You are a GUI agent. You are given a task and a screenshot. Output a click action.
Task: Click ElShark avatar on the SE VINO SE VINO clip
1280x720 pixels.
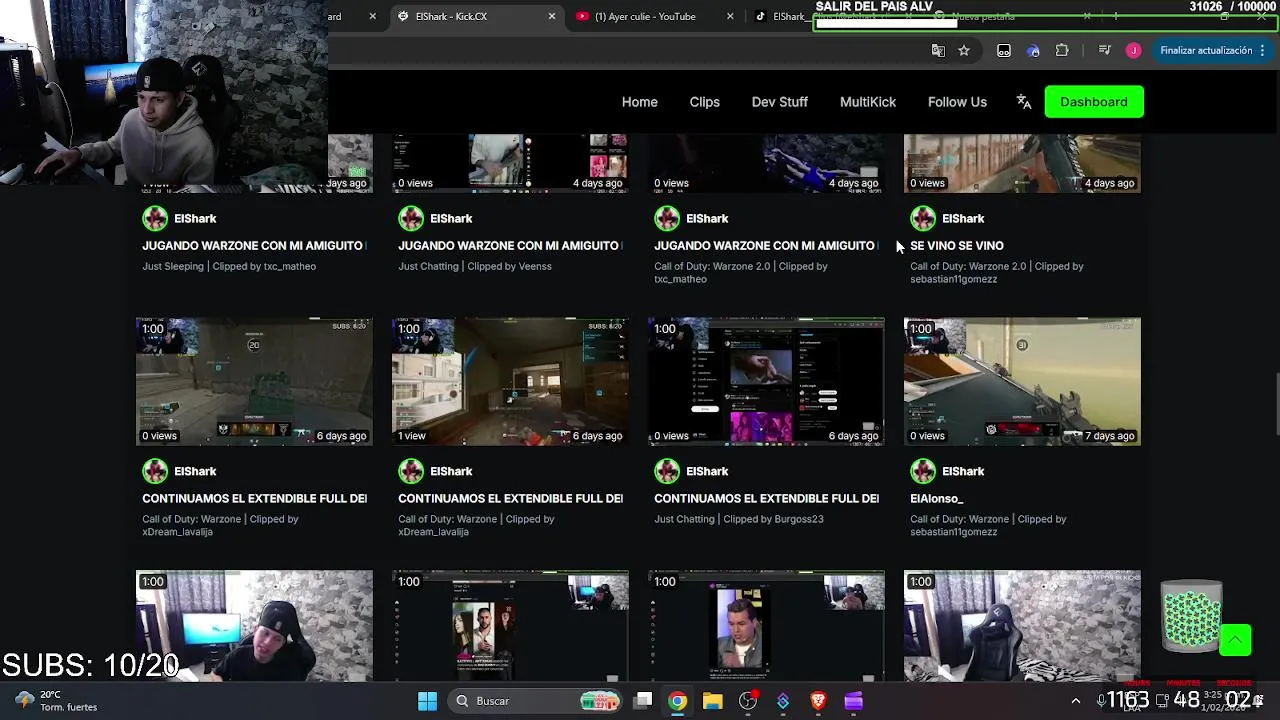coord(923,218)
